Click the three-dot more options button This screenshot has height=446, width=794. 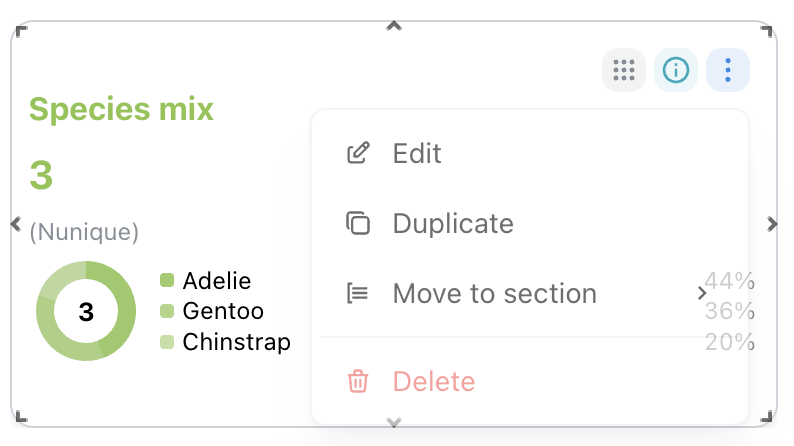728,70
